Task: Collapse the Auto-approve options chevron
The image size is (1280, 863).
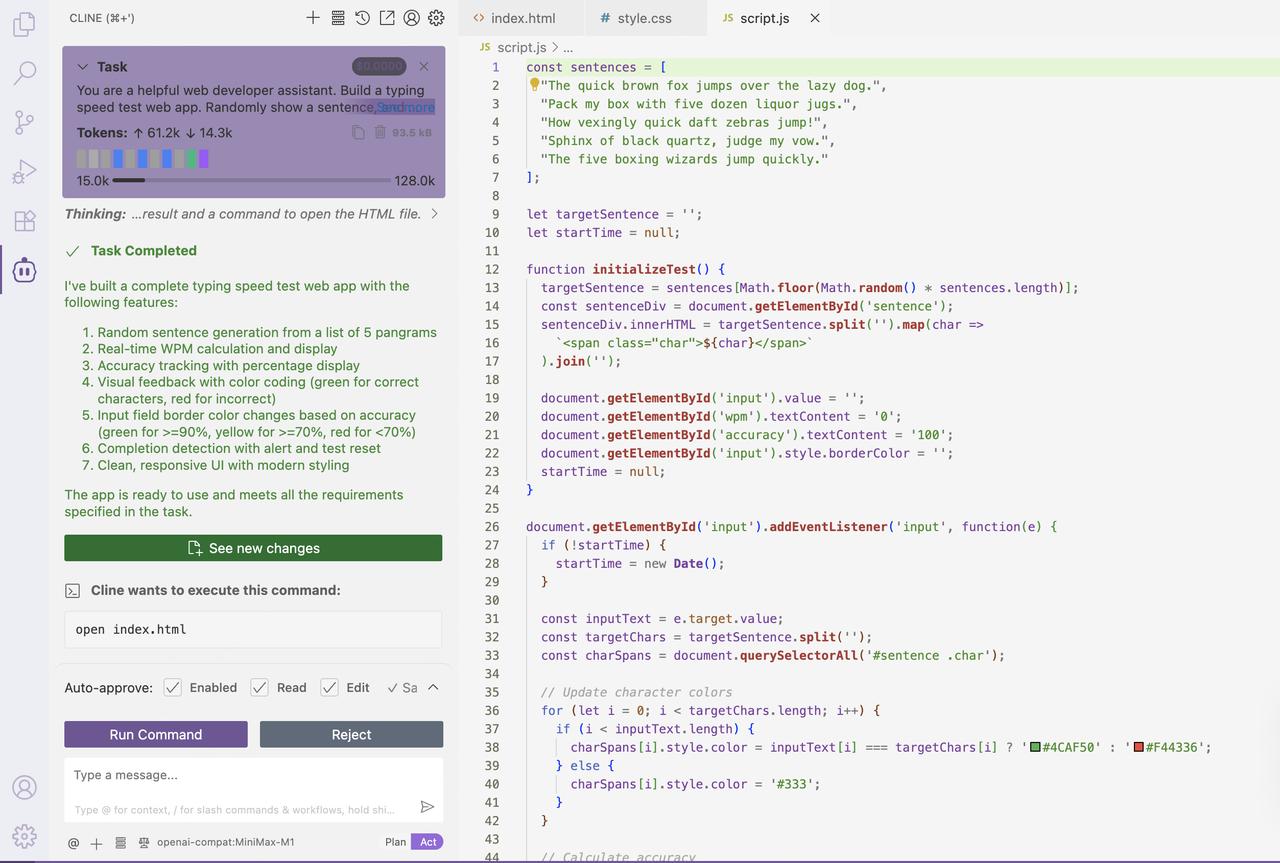Action: pyautogui.click(x=433, y=688)
